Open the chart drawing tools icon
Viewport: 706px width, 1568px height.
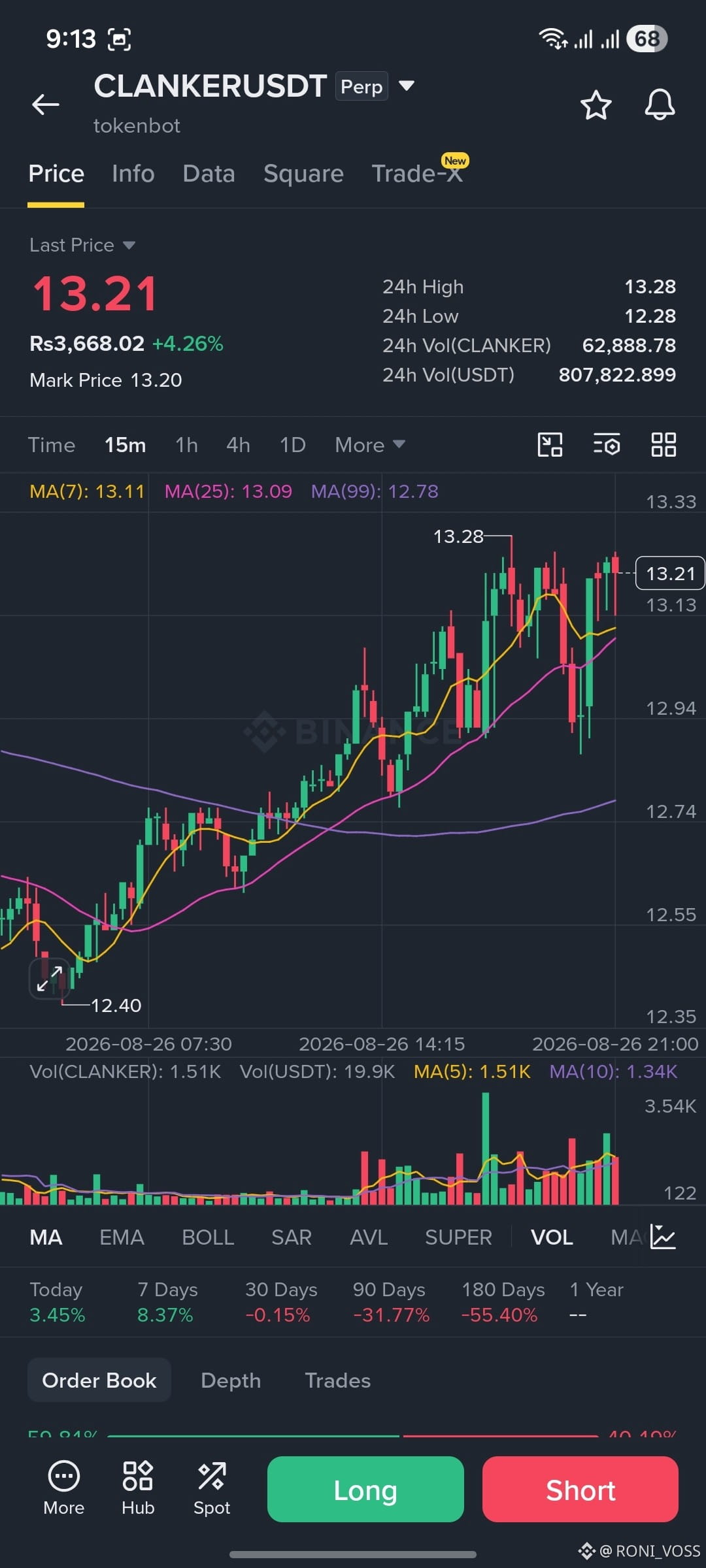click(x=550, y=445)
